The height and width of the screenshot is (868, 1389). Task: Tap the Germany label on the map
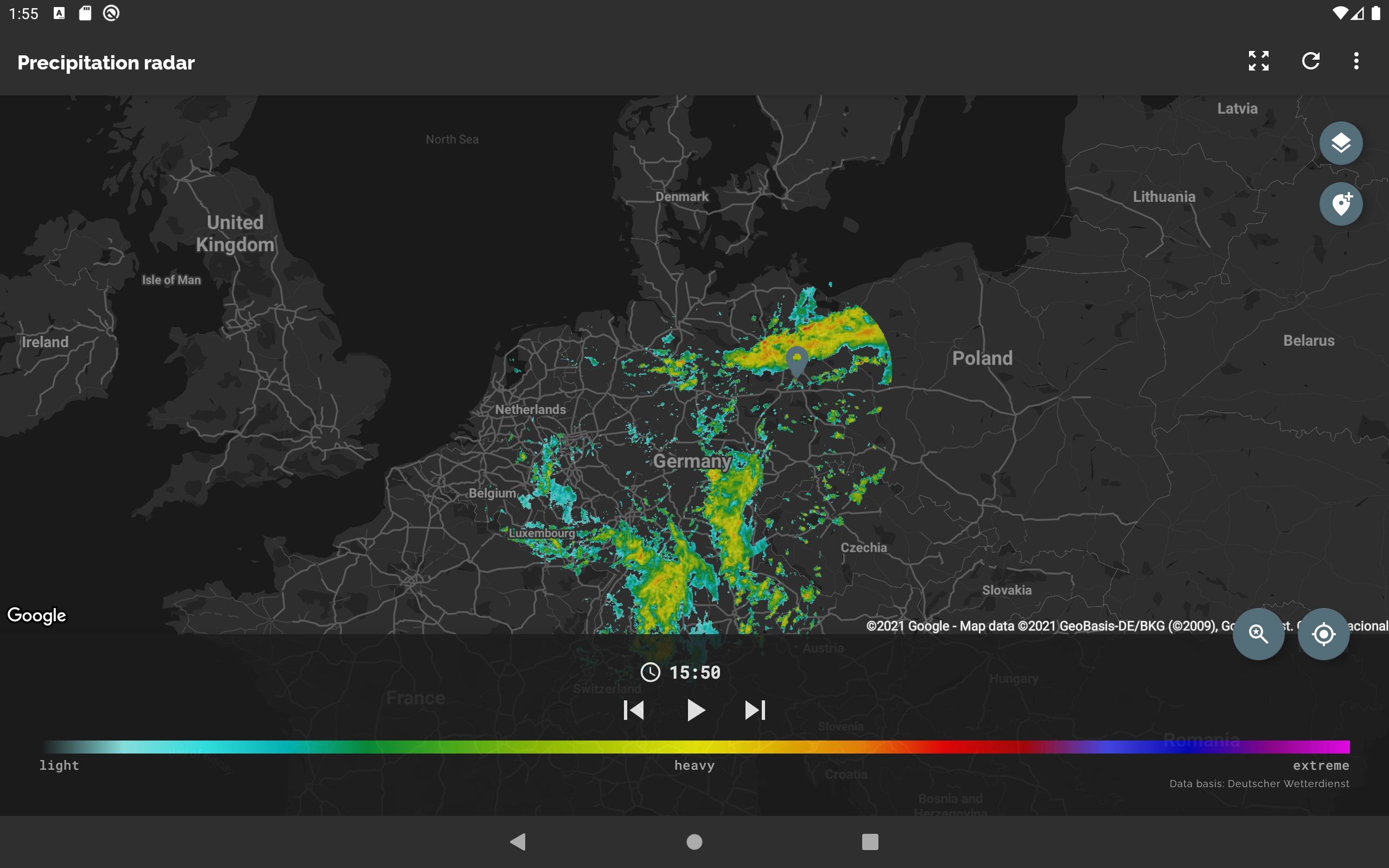692,461
